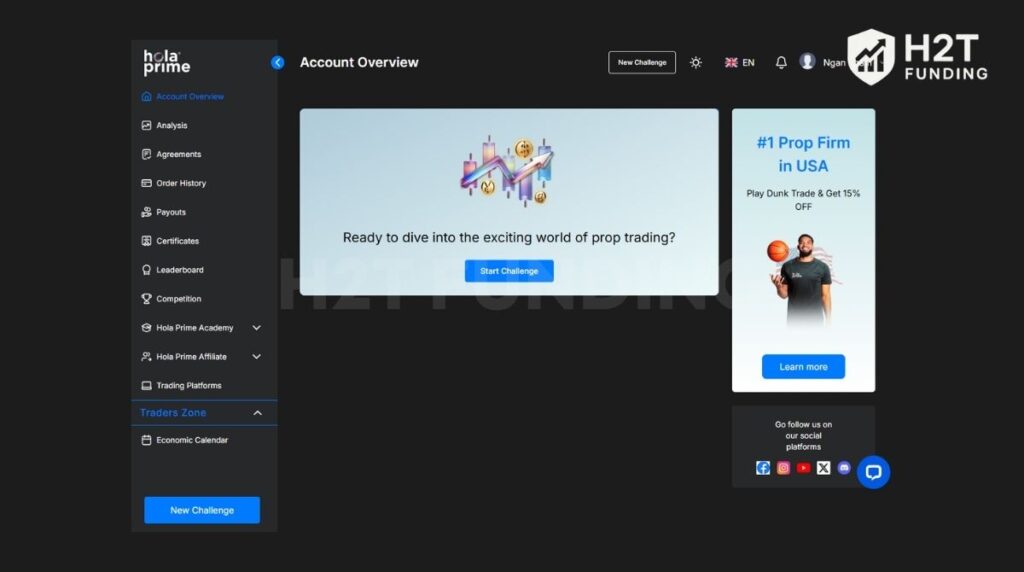Expand Hola Prime Academy chevron
Screen dimensions: 1024x572
[257, 328]
